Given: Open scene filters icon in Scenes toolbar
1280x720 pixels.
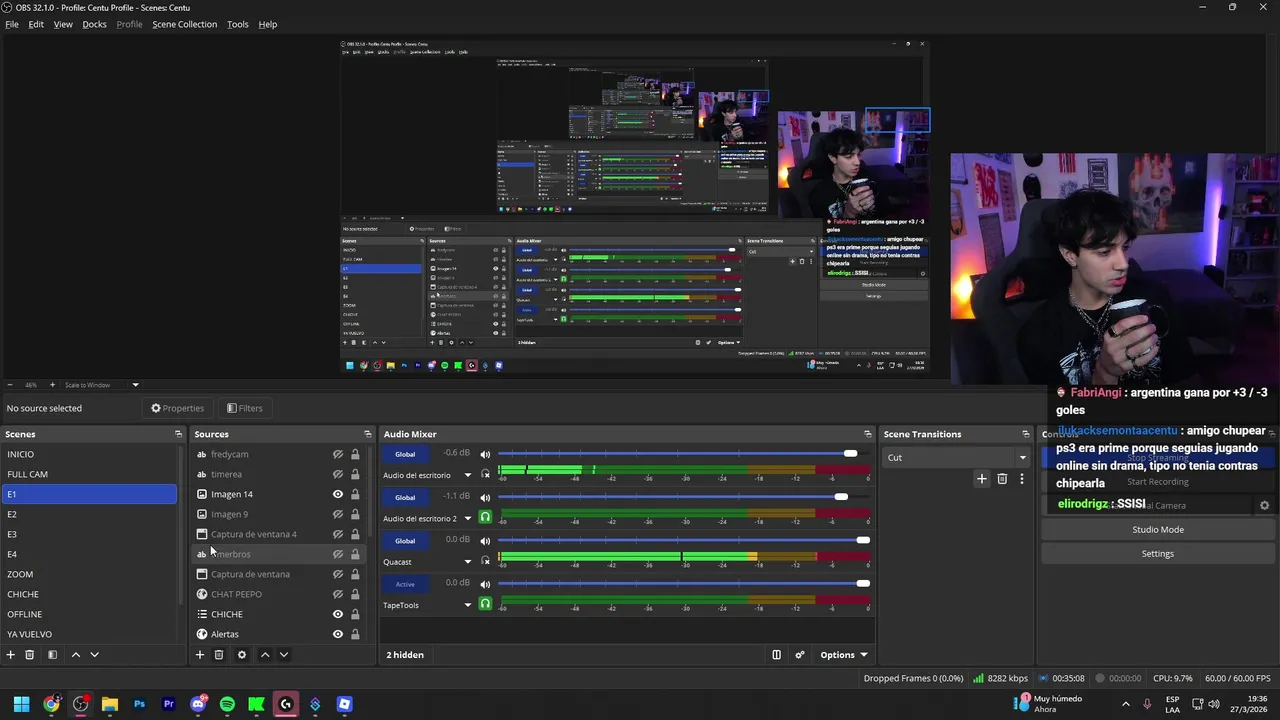Looking at the screenshot, I should point(52,655).
